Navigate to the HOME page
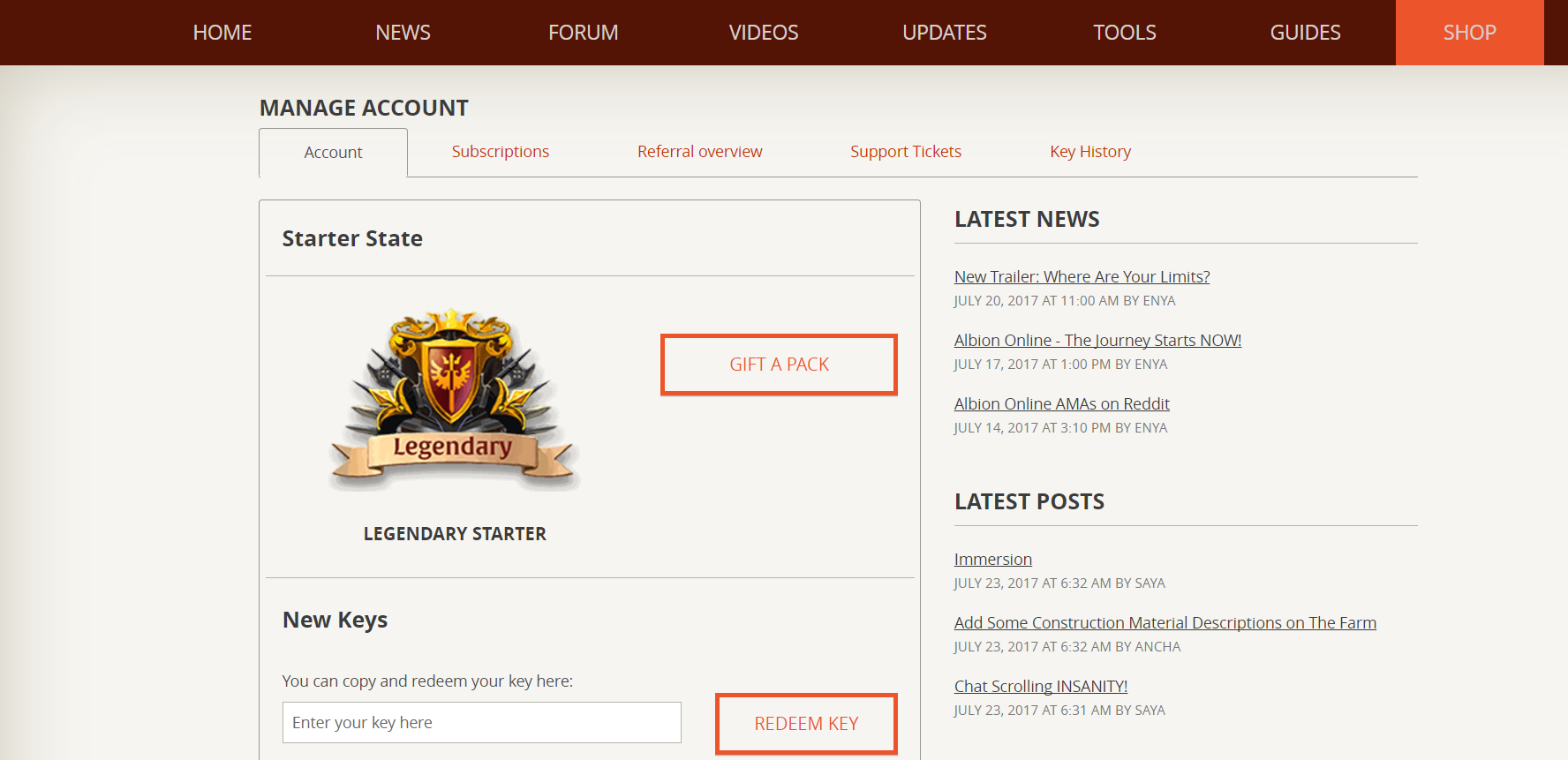Viewport: 1568px width, 760px height. tap(222, 33)
